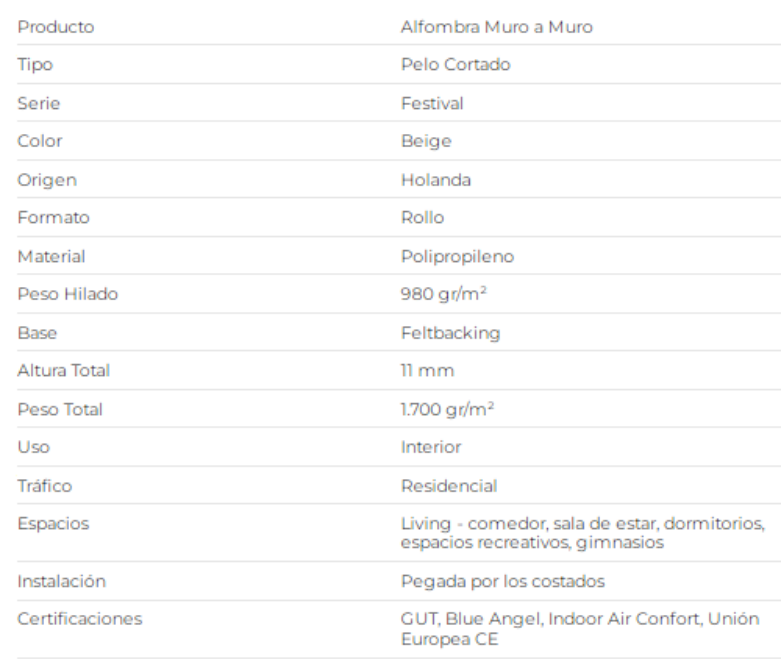Select the 'Pegada por los costados' text
This screenshot has width=781, height=659.
503,582
